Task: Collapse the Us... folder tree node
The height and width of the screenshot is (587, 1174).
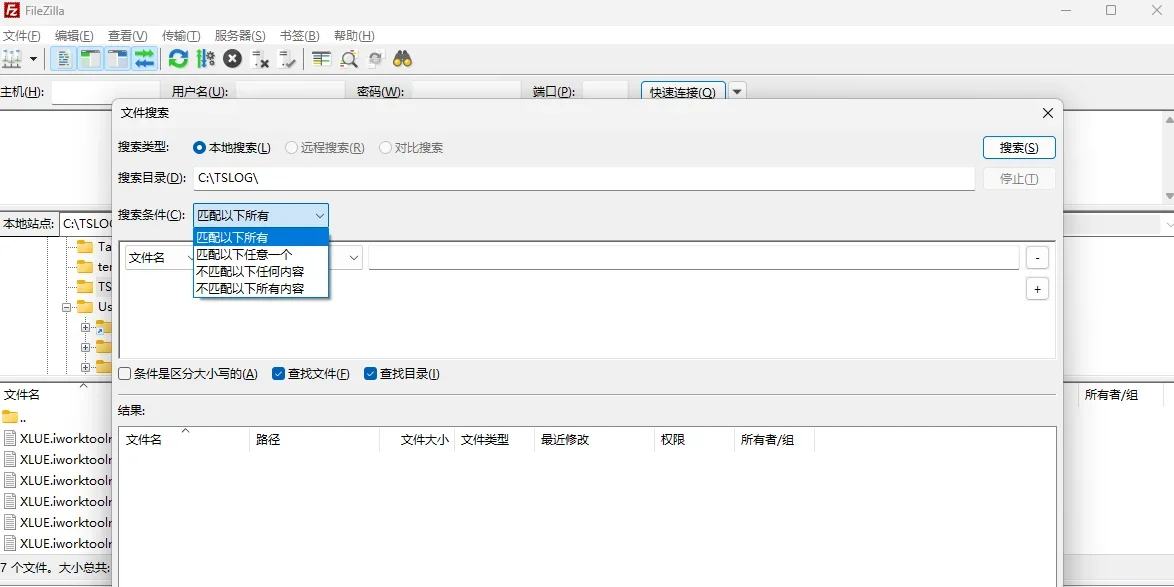Action: pos(67,307)
